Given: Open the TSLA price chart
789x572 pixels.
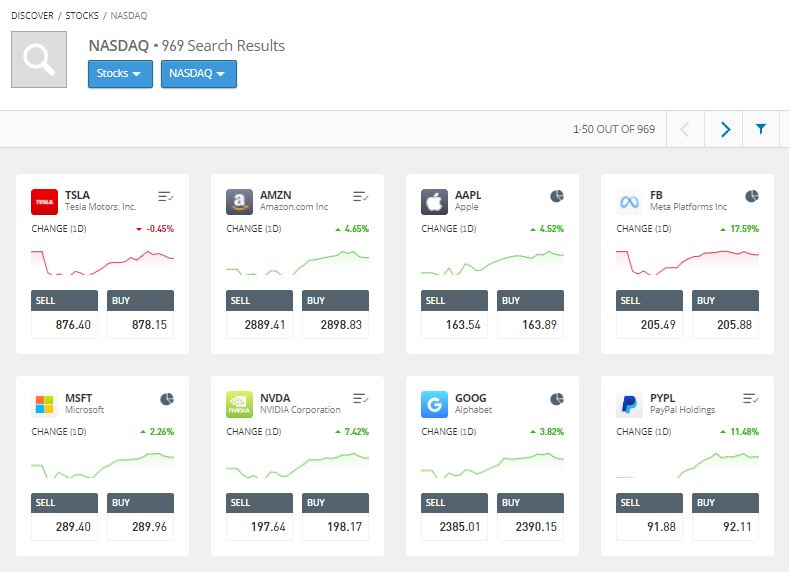Looking at the screenshot, I should pos(103,262).
